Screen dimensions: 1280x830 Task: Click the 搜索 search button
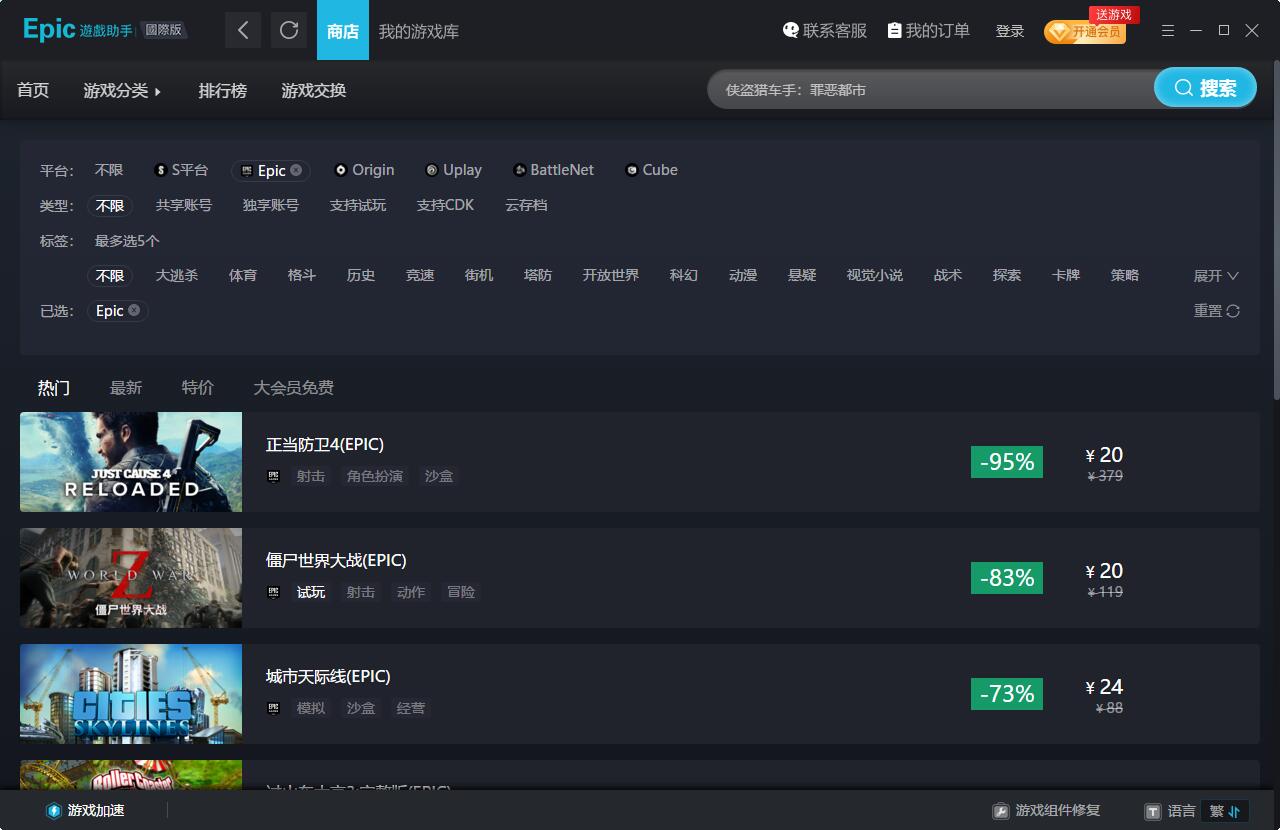click(x=1205, y=88)
